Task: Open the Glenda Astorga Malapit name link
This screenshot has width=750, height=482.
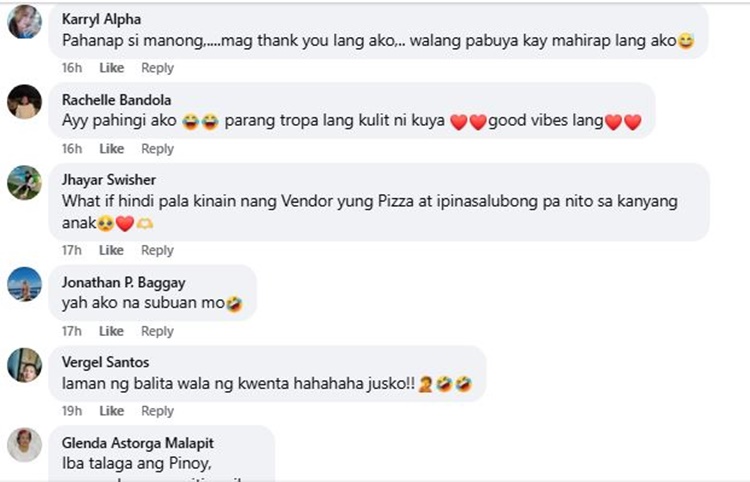Action: (x=138, y=443)
